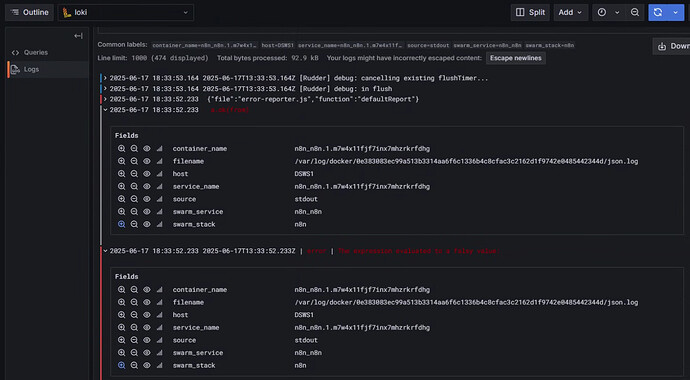Select Queries in the outline sidebar
Image resolution: width=690 pixels, height=380 pixels.
36,52
